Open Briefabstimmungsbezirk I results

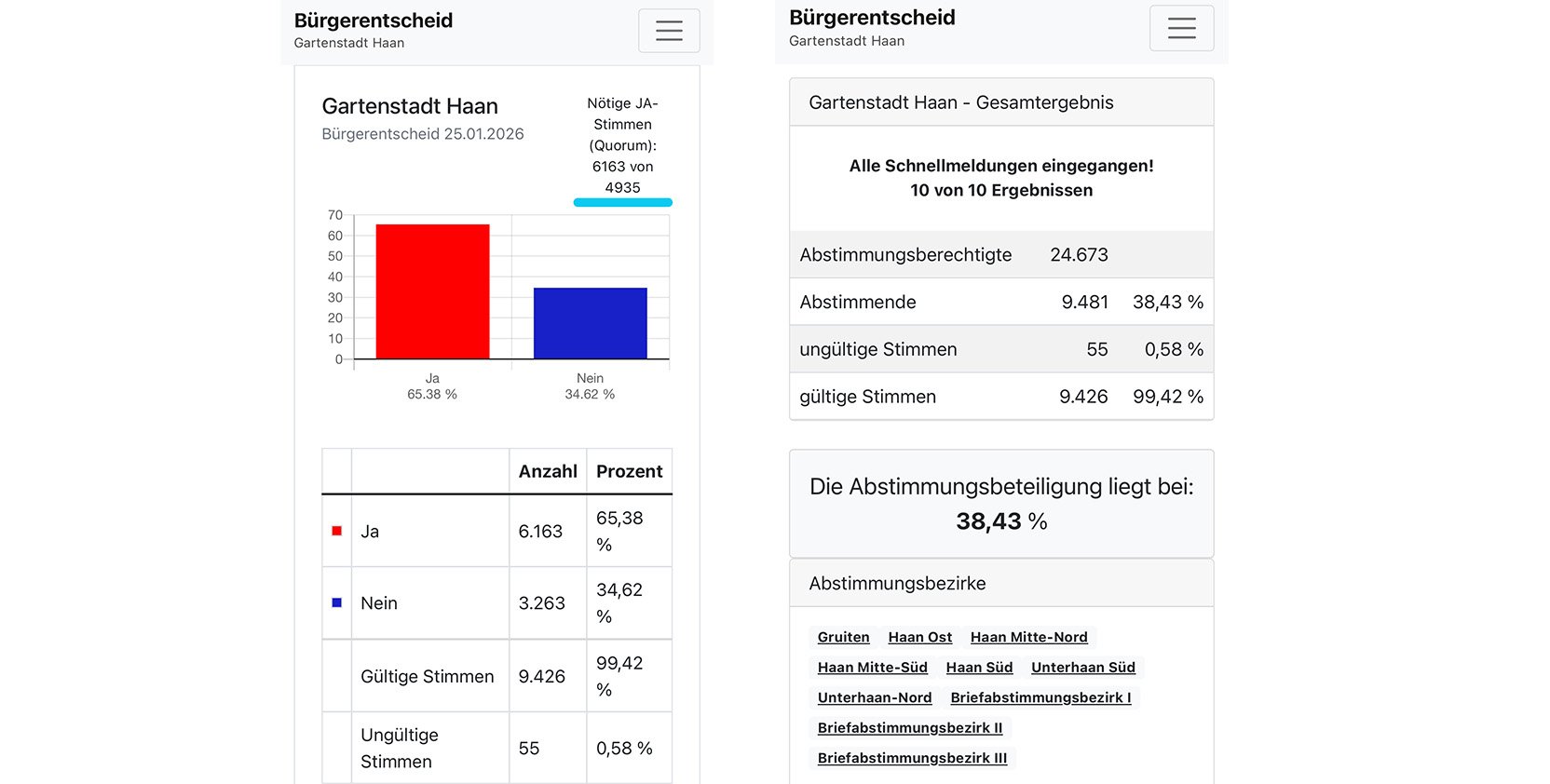1040,697
